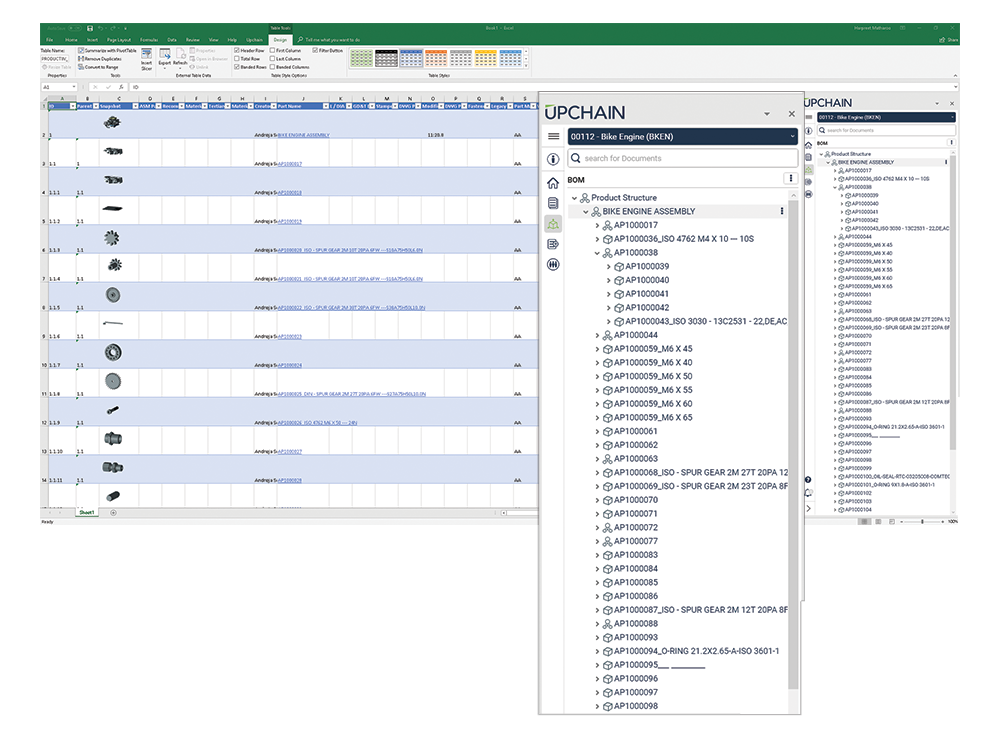Screen dimensions: 1000x735
Task: Click search for Documents field in enlarged panel
Action: [682, 158]
